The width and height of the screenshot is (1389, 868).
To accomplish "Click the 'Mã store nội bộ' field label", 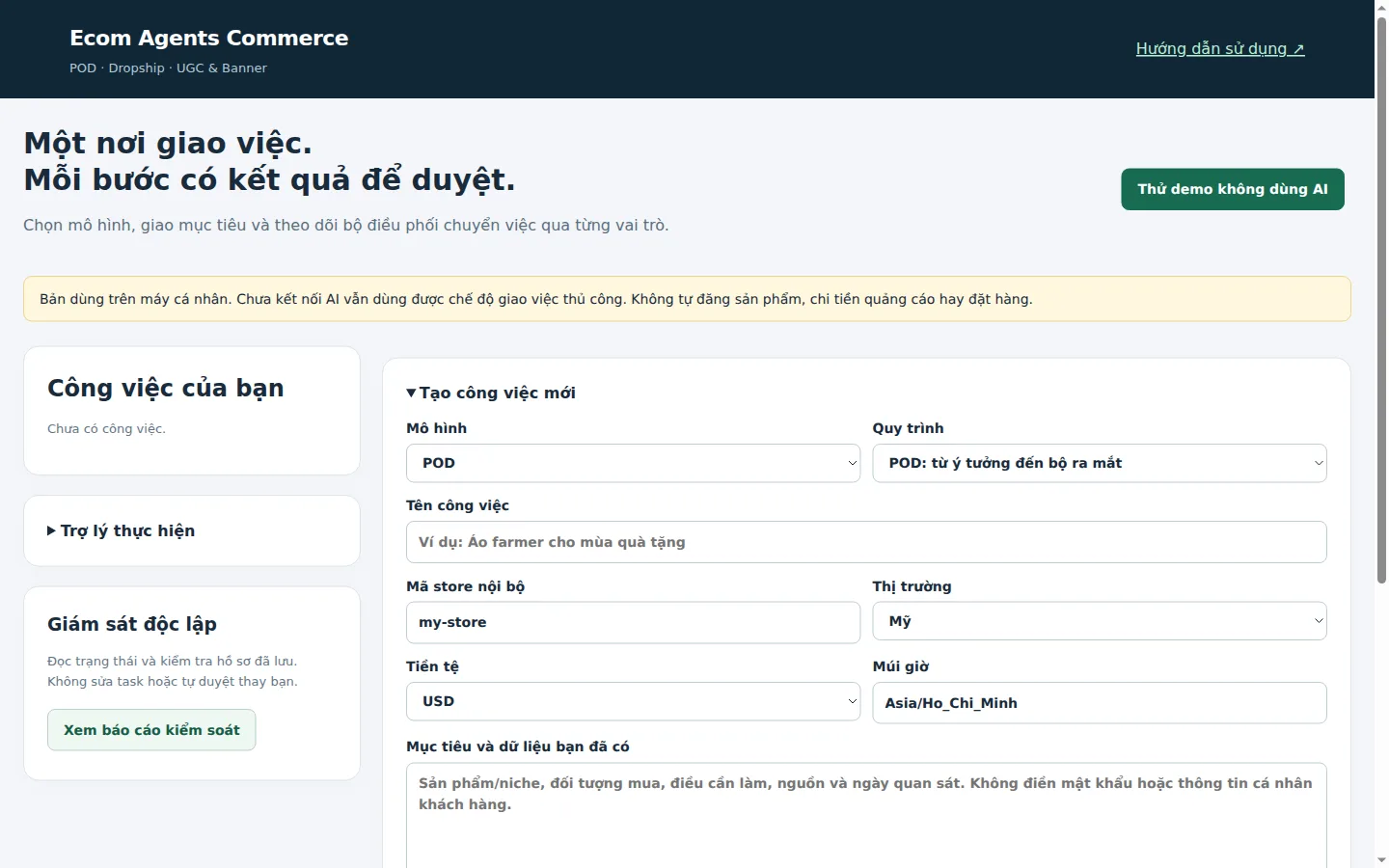I will [465, 586].
